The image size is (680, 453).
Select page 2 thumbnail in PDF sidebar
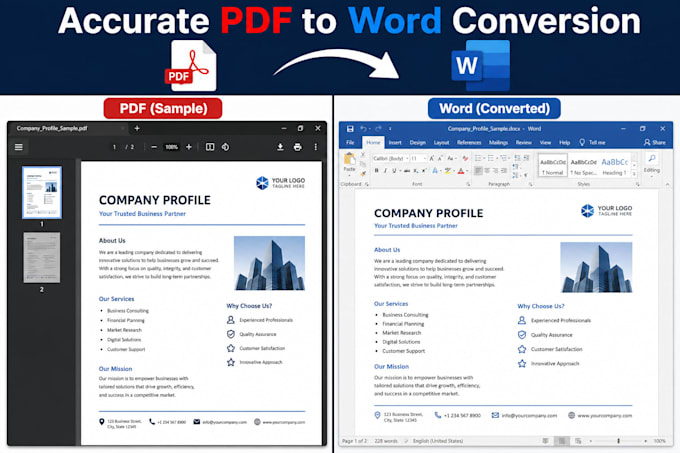42,257
